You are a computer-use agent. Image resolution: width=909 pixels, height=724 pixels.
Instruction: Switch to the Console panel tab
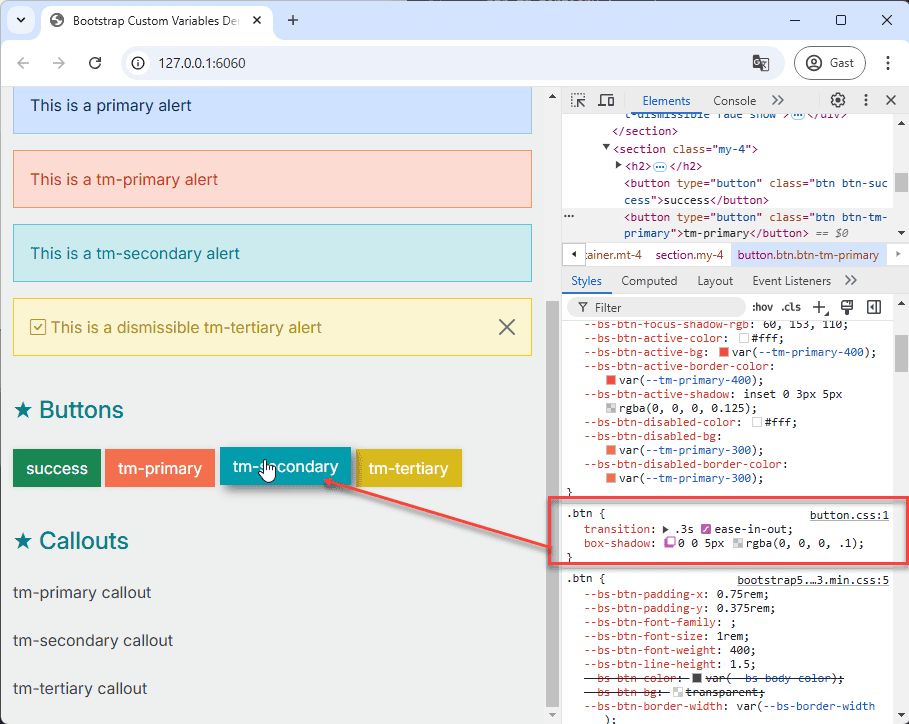(734, 100)
